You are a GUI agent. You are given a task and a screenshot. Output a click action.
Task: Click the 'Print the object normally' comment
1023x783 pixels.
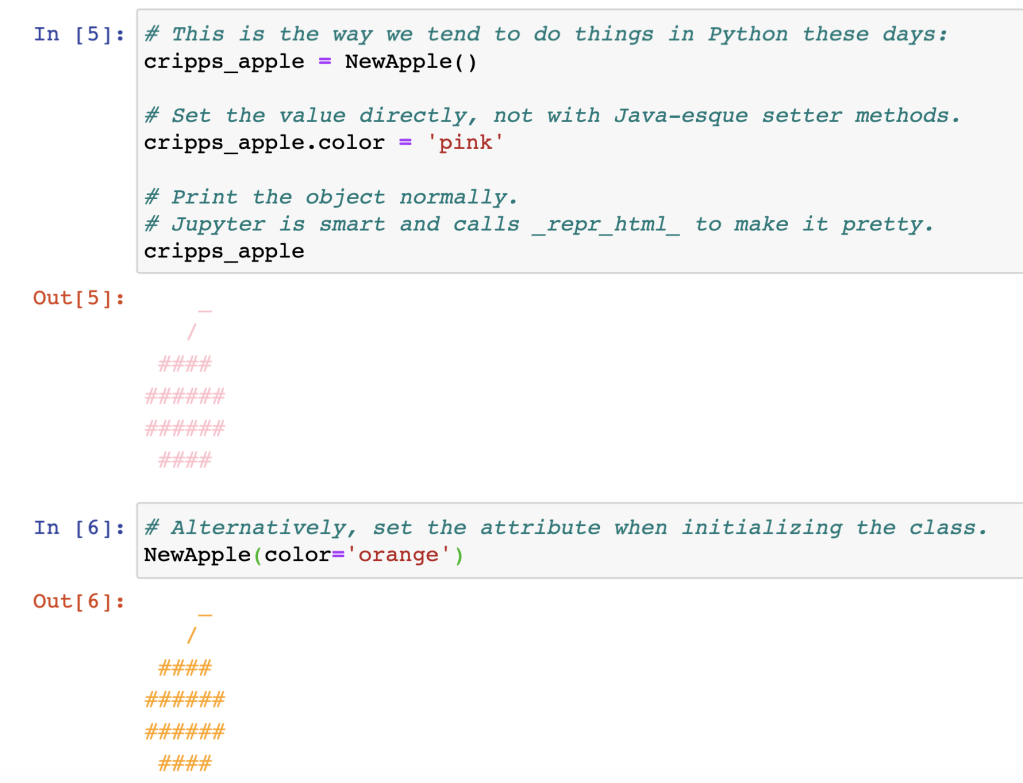pos(331,197)
